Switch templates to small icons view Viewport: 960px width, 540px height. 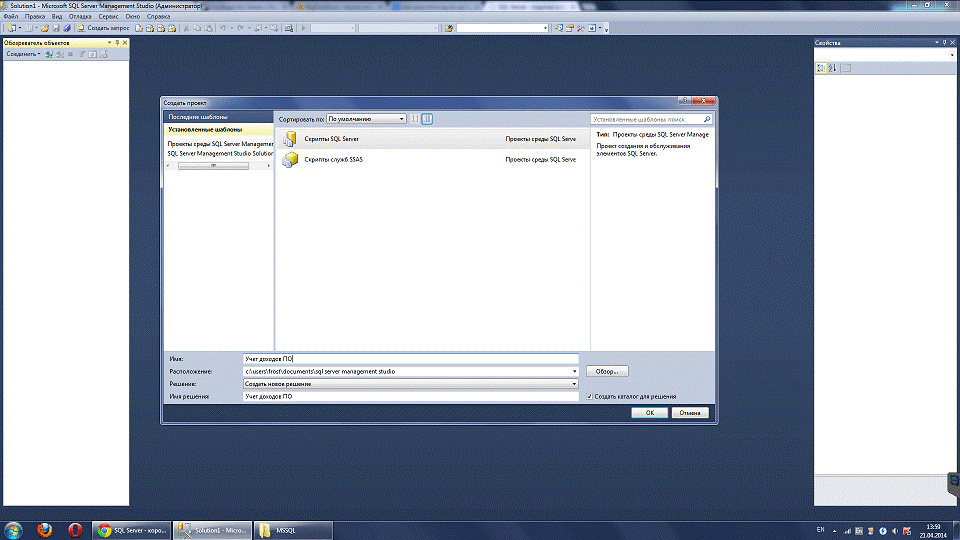click(415, 118)
